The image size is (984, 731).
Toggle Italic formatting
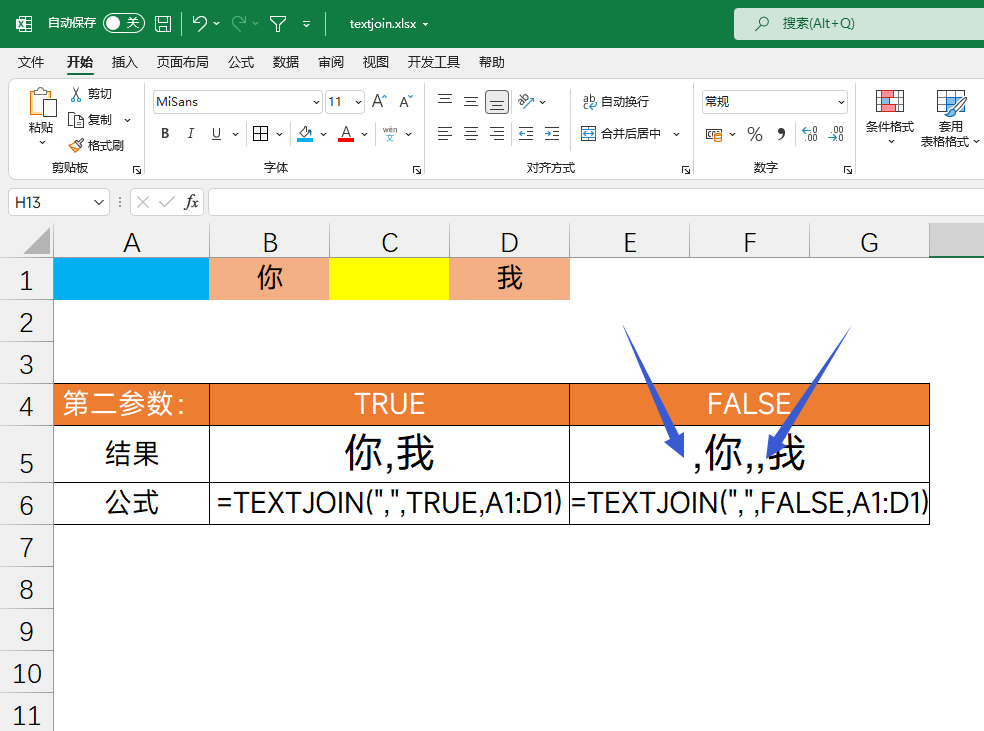pos(191,133)
